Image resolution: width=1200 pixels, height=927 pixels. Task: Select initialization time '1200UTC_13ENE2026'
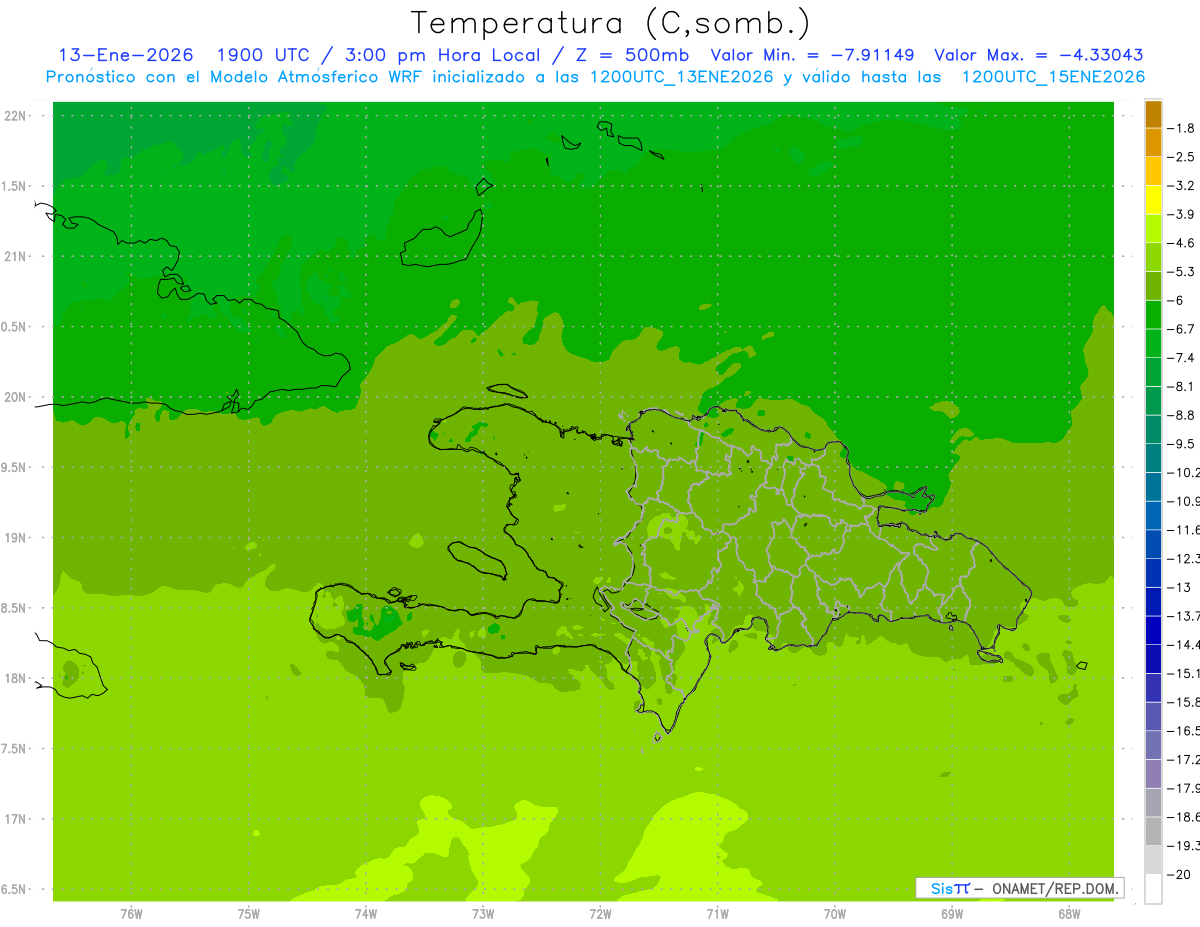(681, 77)
